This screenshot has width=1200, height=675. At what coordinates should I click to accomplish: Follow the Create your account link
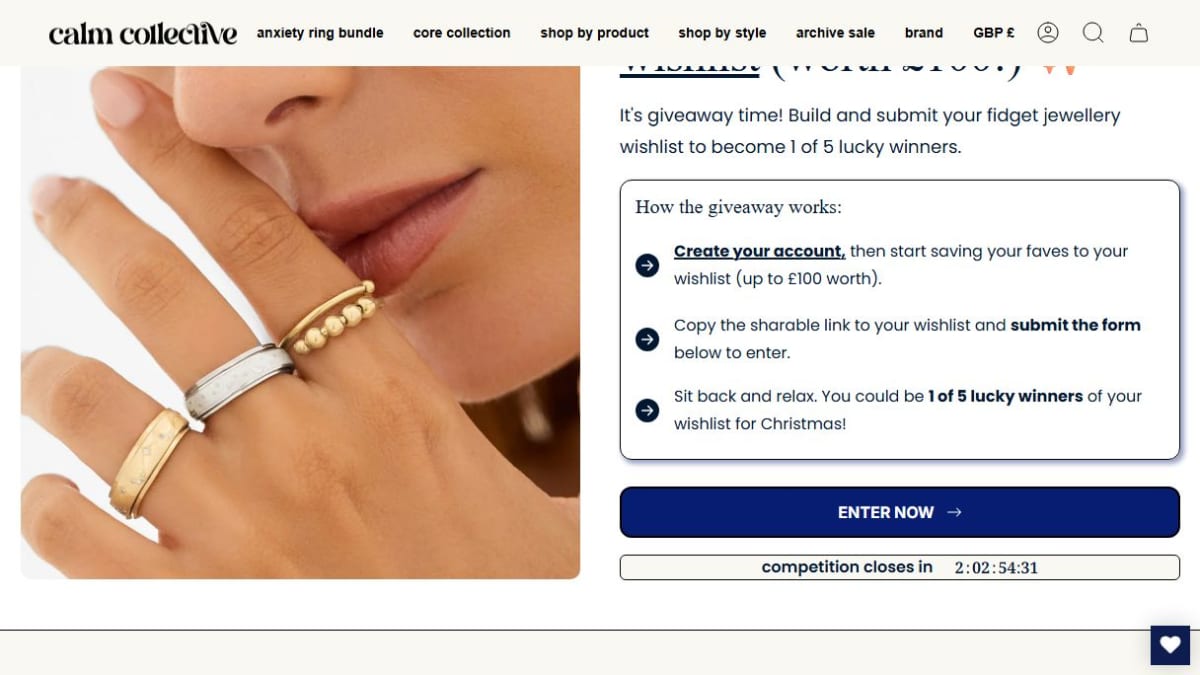760,251
